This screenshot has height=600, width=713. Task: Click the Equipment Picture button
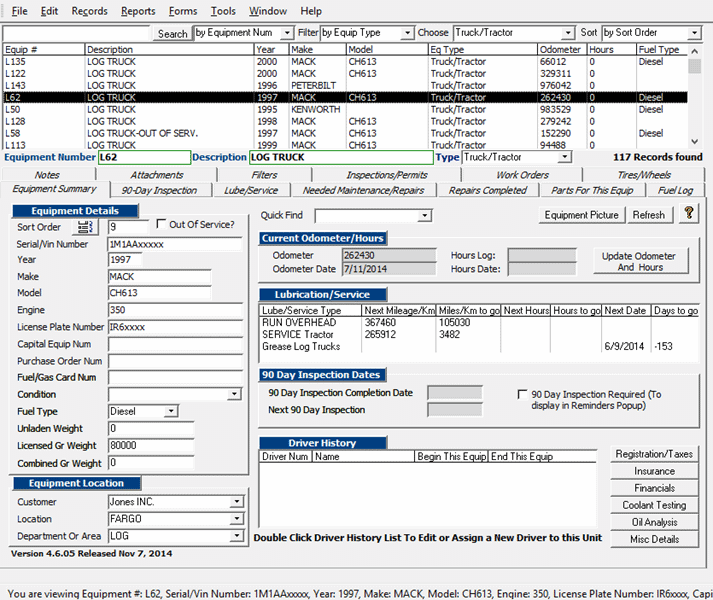coord(582,215)
